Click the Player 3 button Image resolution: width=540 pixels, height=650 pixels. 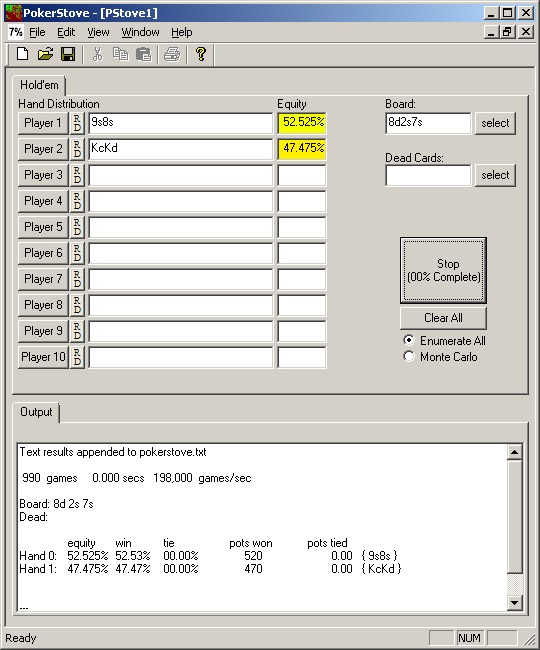click(43, 175)
